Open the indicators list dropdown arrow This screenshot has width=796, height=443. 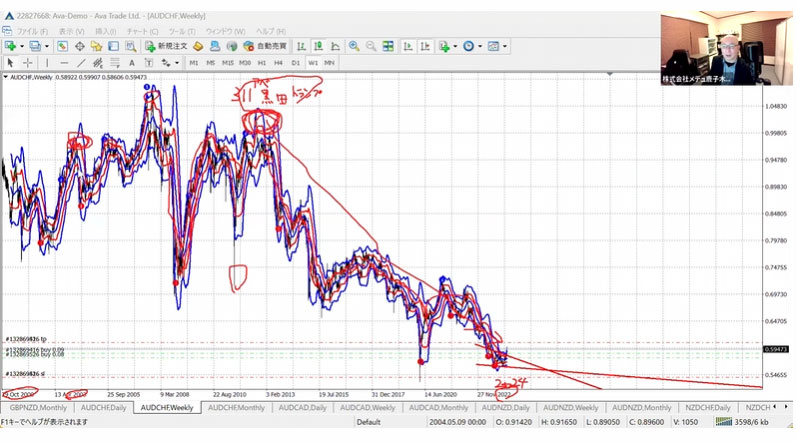click(x=455, y=46)
